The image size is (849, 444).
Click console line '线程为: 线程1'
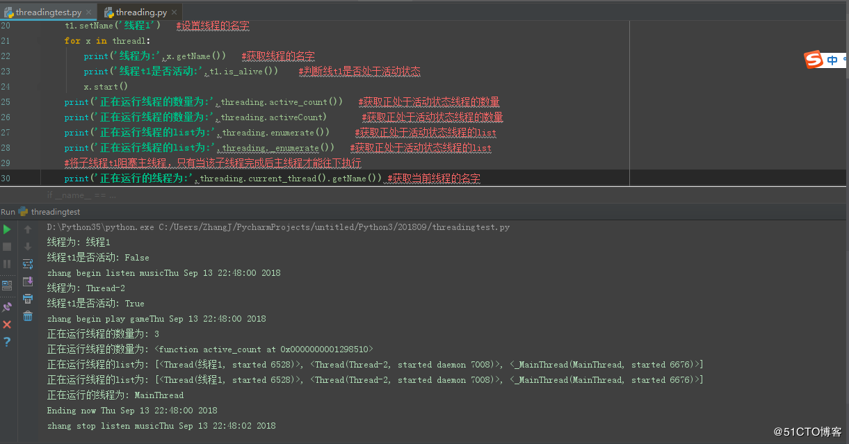click(79, 242)
